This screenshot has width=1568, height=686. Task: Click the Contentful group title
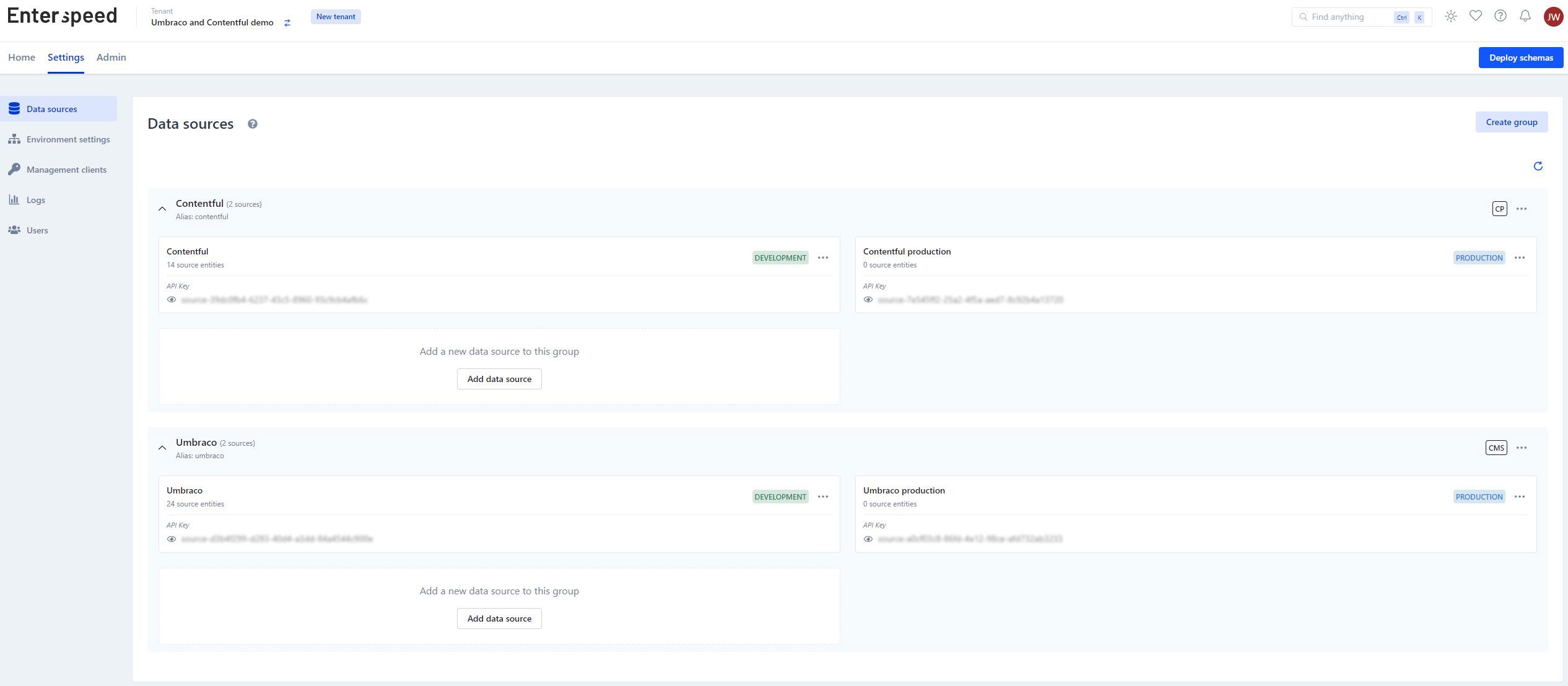point(199,203)
